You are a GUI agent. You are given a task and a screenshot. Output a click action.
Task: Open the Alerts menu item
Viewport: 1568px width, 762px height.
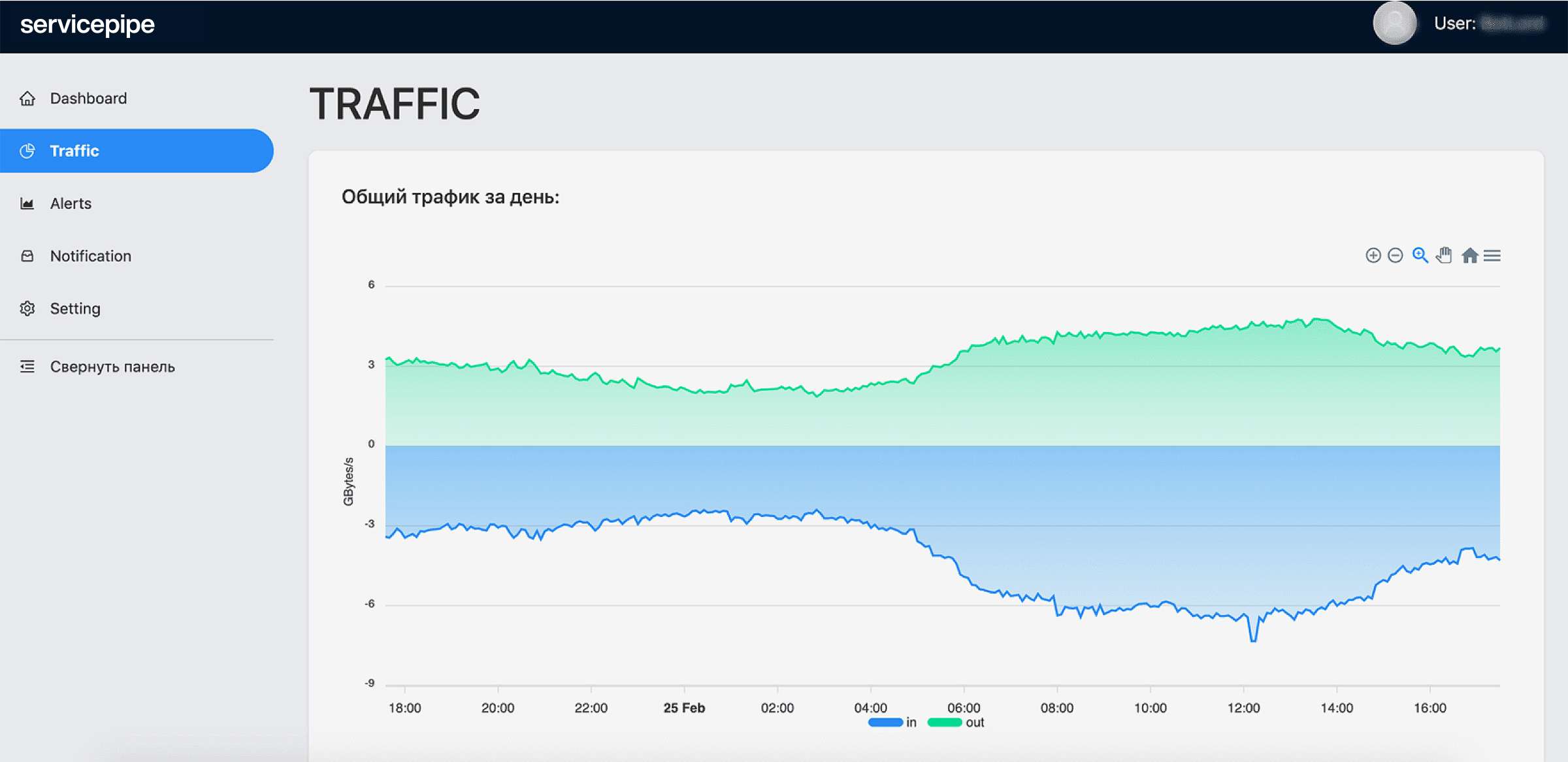[x=71, y=203]
